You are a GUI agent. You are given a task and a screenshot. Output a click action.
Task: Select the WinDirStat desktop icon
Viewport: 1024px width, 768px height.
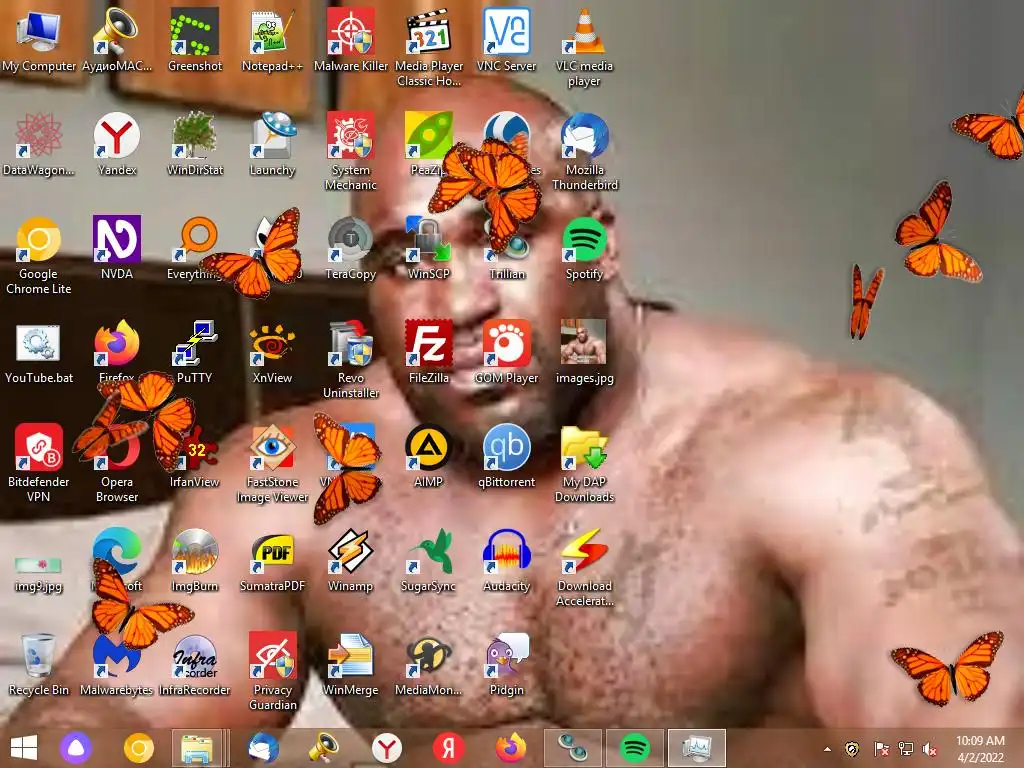(x=195, y=144)
